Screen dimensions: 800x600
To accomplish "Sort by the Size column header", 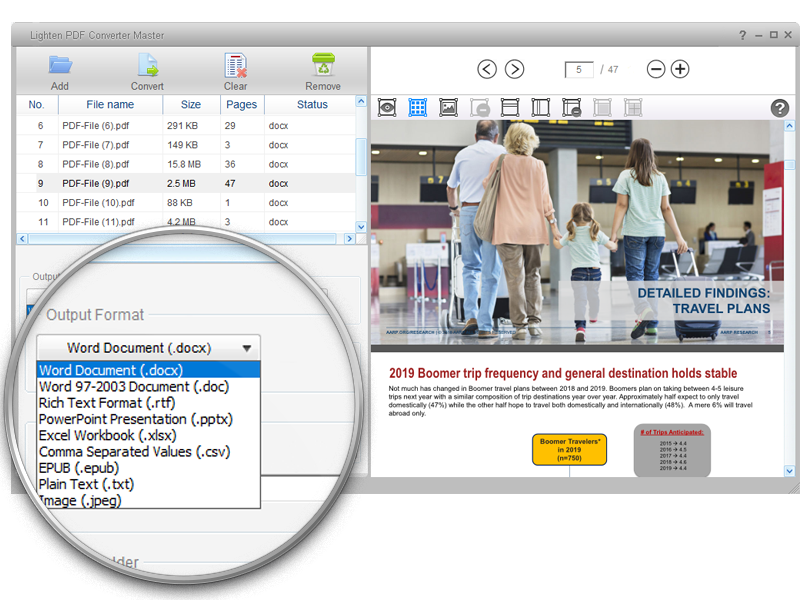I will point(191,105).
